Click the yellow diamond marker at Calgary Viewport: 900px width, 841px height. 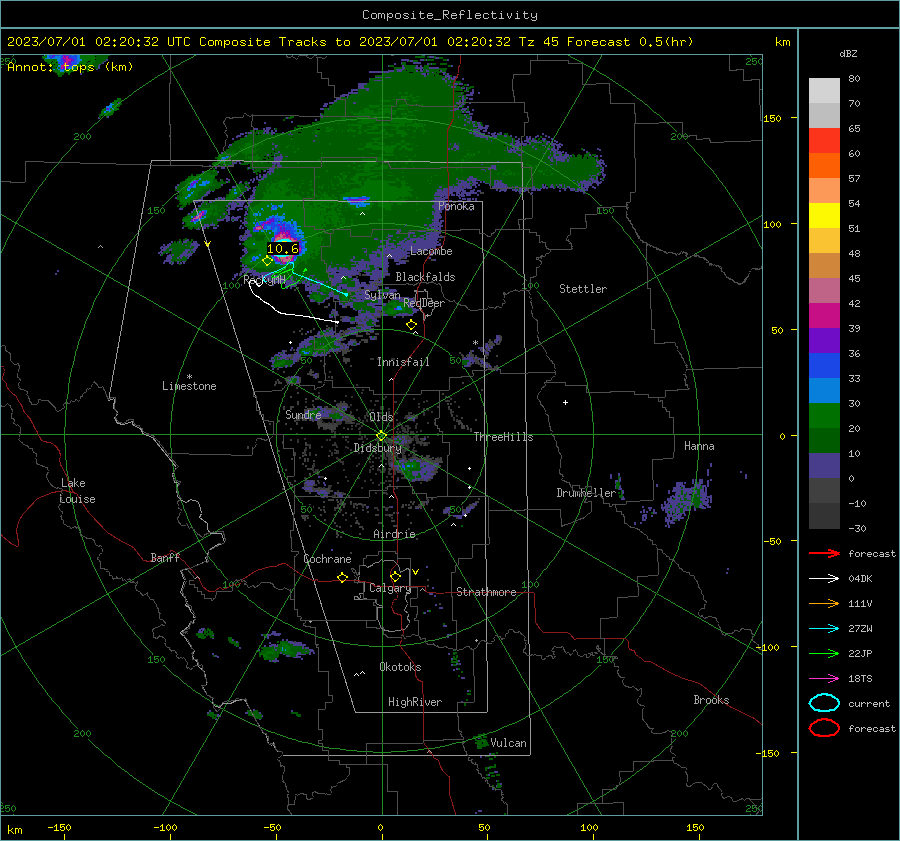pos(395,576)
